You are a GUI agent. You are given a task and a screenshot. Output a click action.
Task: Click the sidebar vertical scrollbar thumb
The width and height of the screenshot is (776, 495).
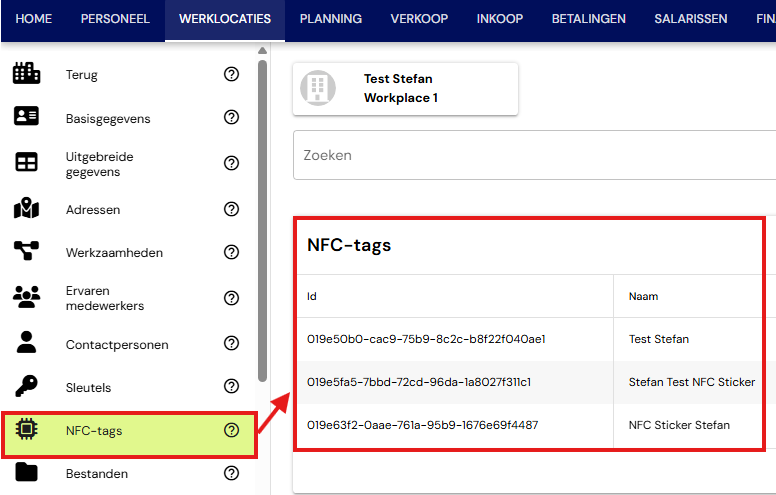[262, 221]
